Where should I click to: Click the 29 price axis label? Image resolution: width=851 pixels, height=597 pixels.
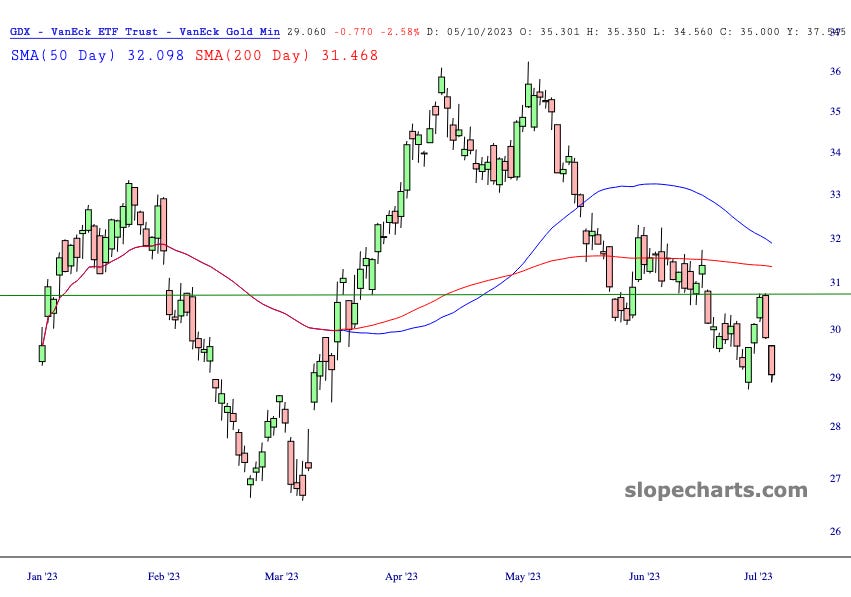coord(835,377)
